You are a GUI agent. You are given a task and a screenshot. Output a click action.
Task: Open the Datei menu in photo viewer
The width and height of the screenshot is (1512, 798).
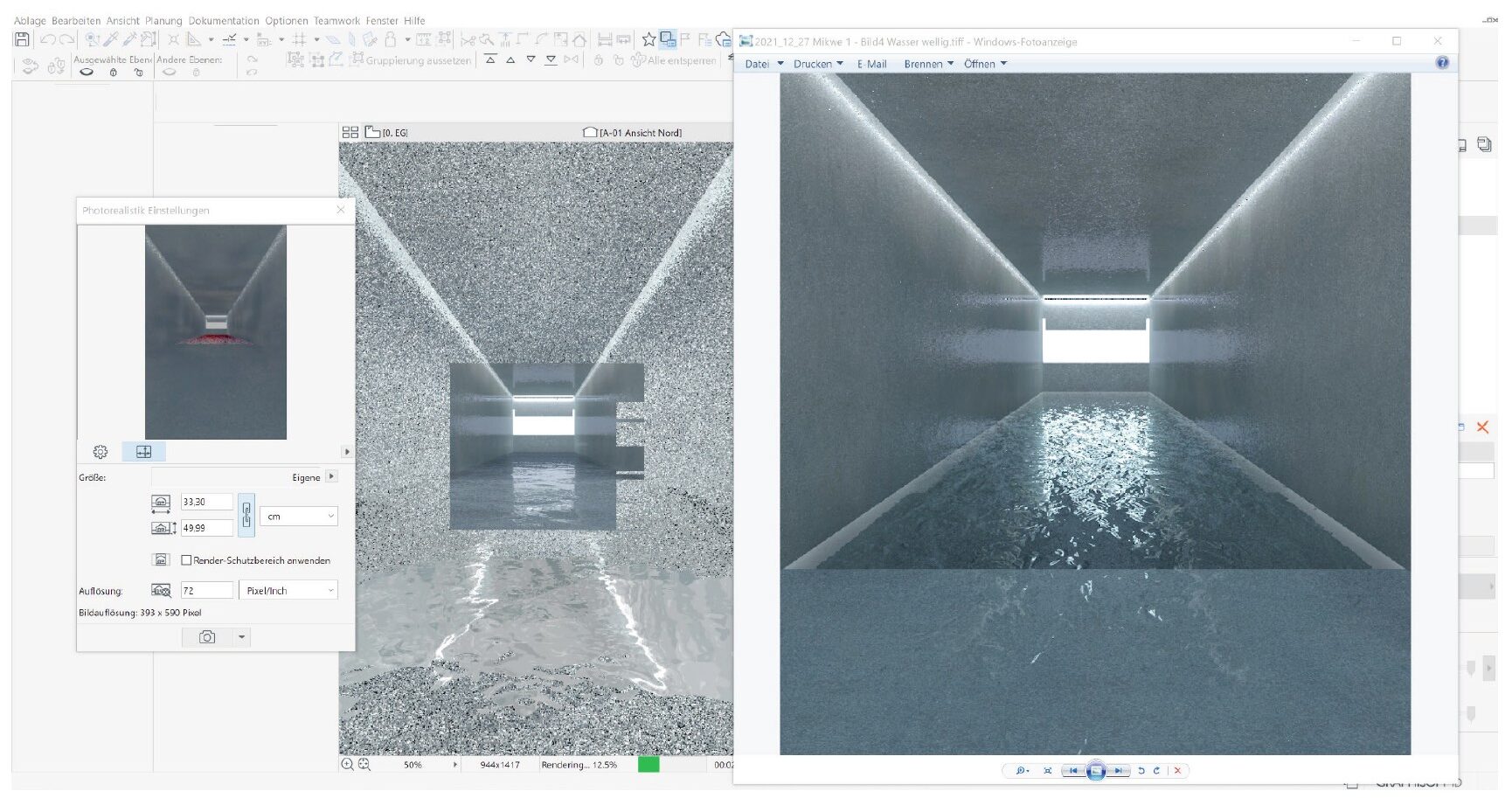coord(757,64)
